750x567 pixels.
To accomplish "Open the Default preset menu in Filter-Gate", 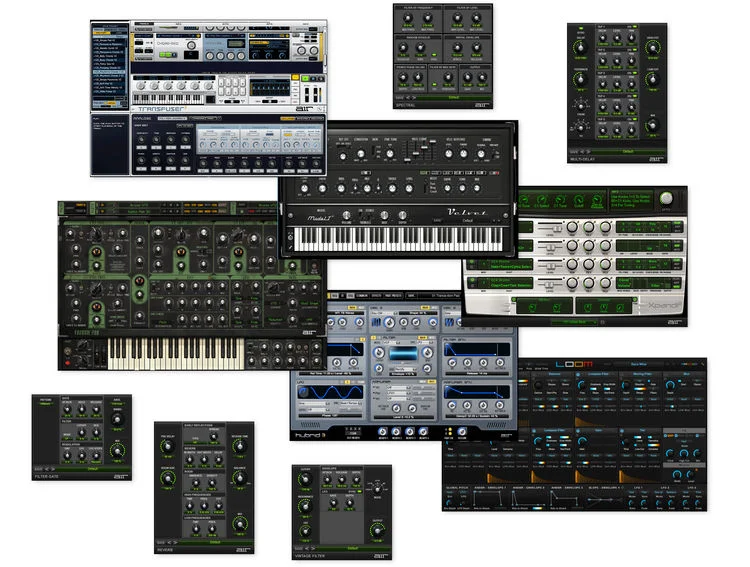I will click(x=93, y=469).
